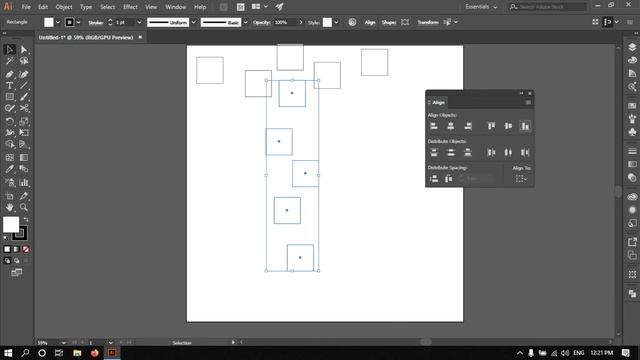This screenshot has height=360, width=640.
Task: Open the Effect menu
Action: (130, 7)
